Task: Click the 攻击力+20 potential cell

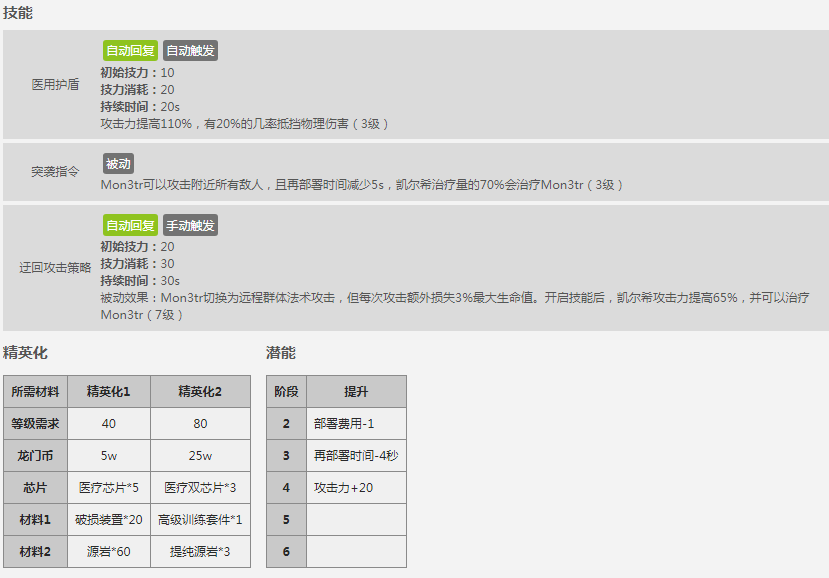Action: coord(343,488)
